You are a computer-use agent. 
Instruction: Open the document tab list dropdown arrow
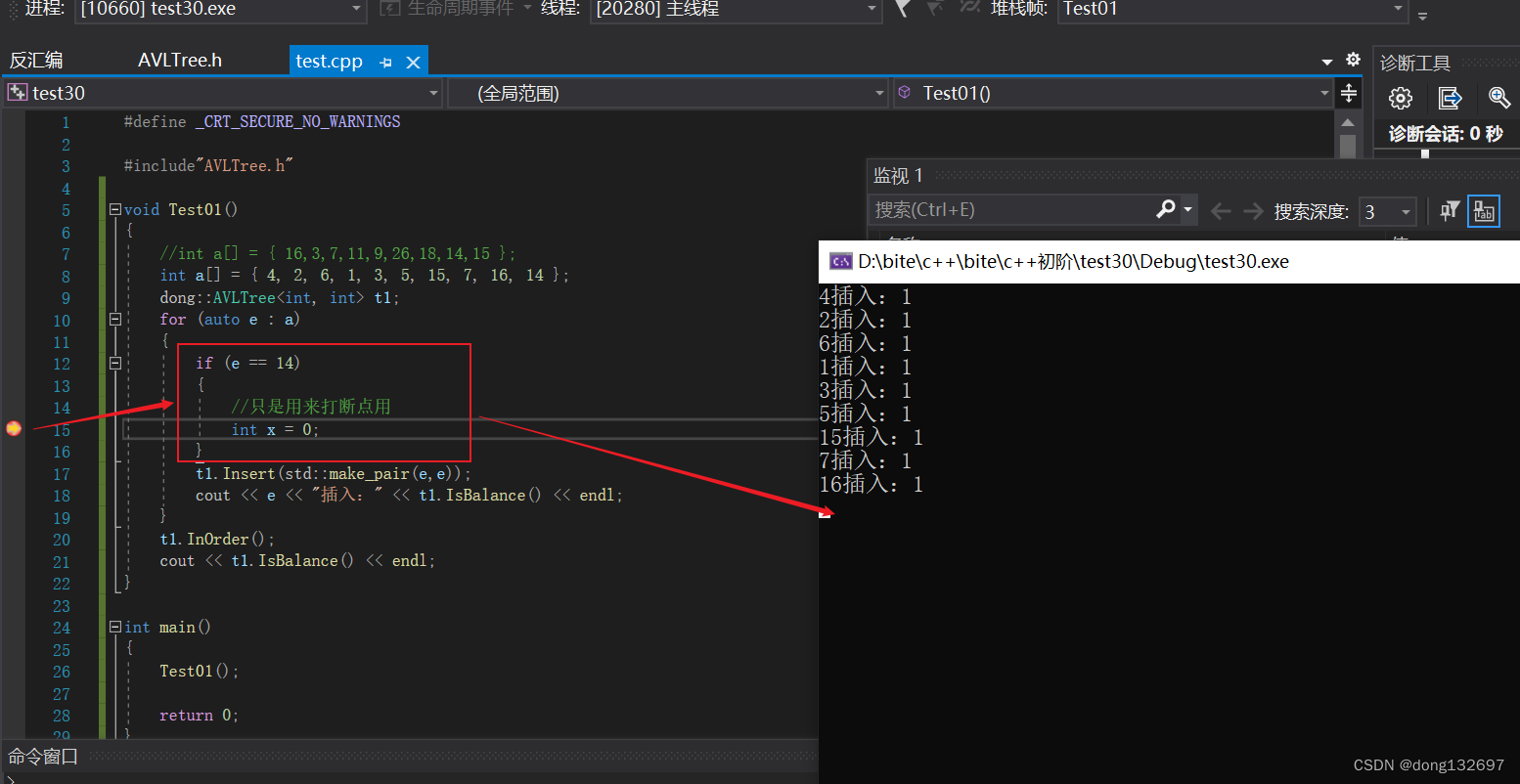tap(1327, 62)
